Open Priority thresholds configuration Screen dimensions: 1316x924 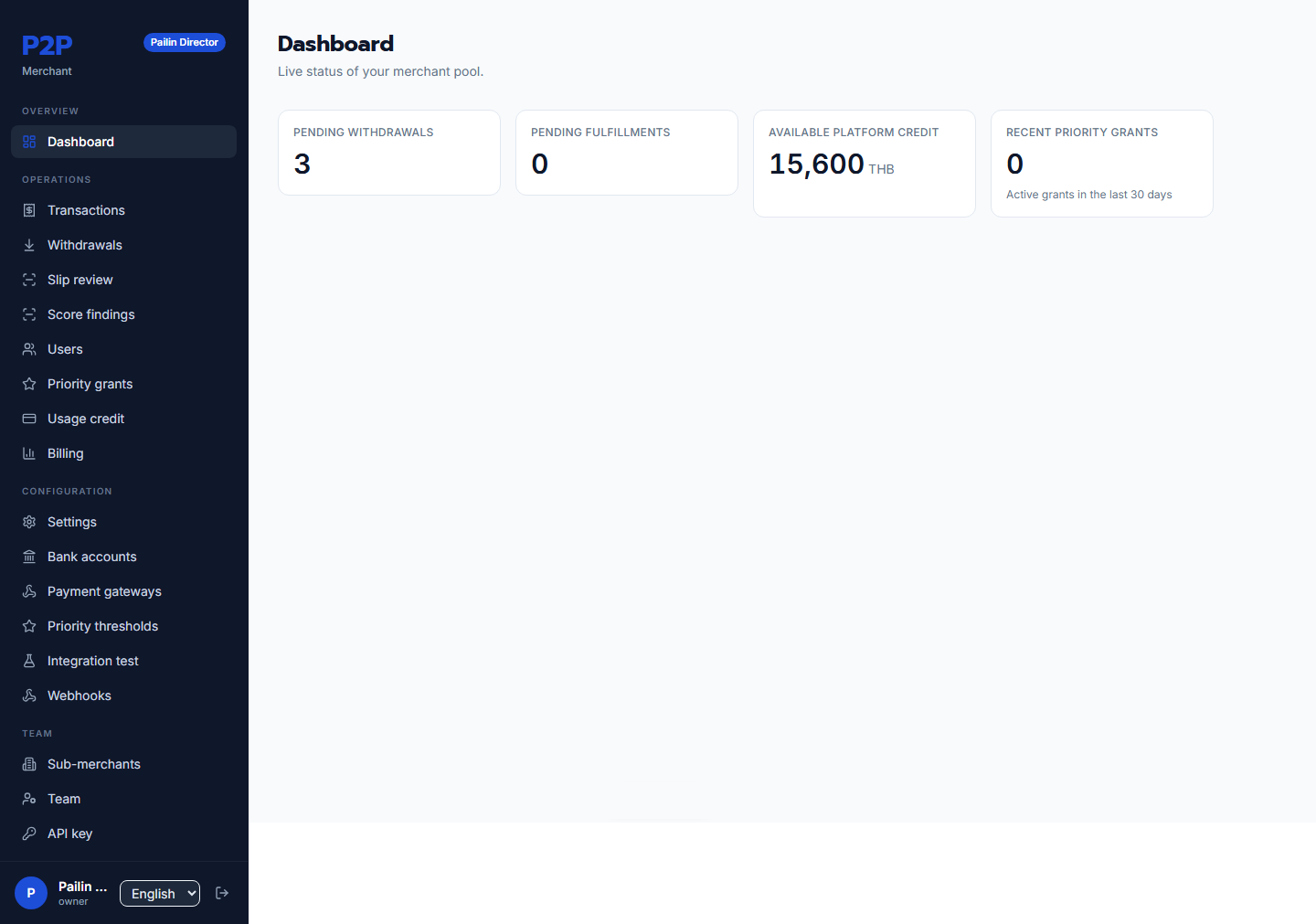(x=123, y=626)
